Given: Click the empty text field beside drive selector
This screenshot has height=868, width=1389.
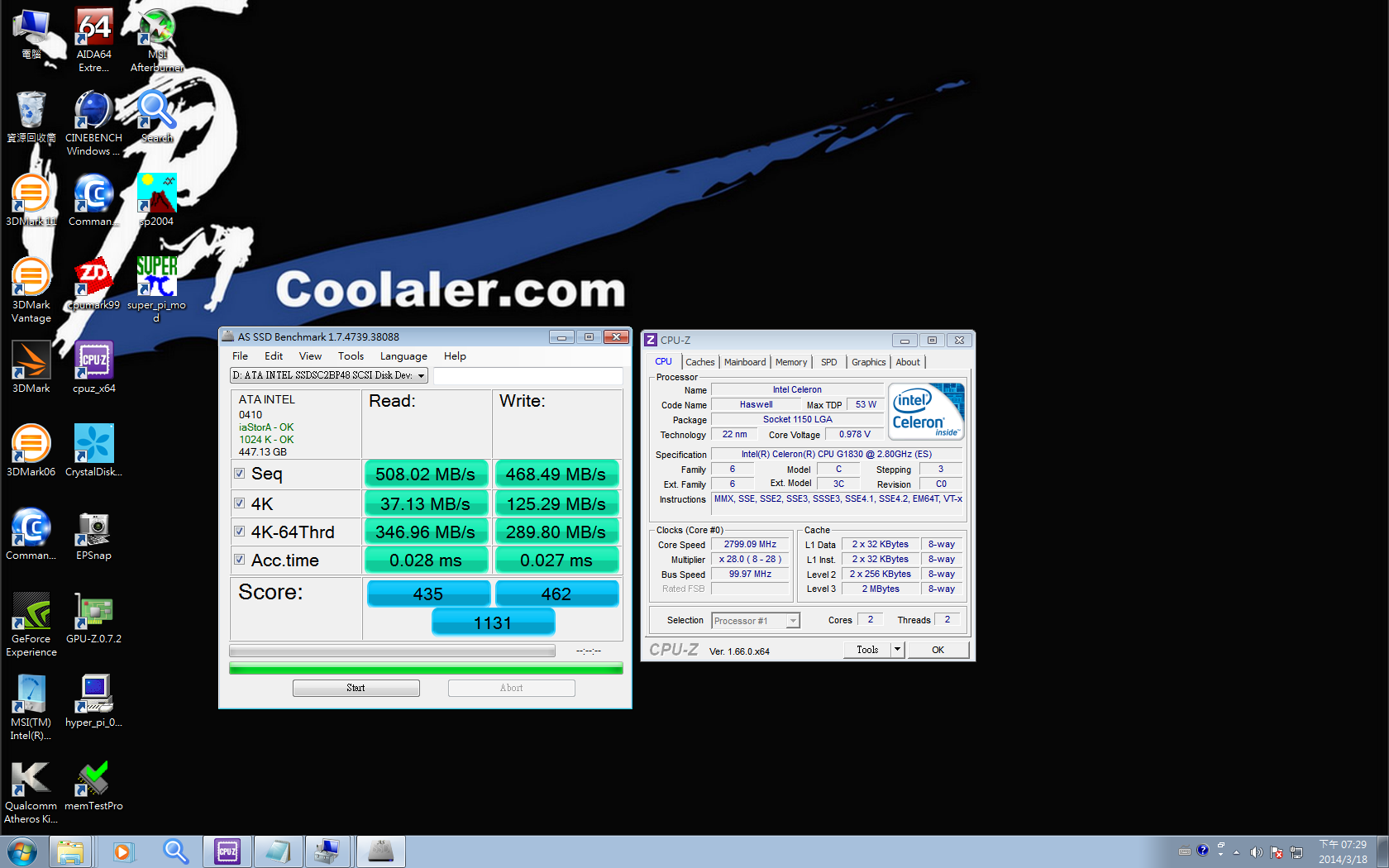Looking at the screenshot, I should pos(528,376).
